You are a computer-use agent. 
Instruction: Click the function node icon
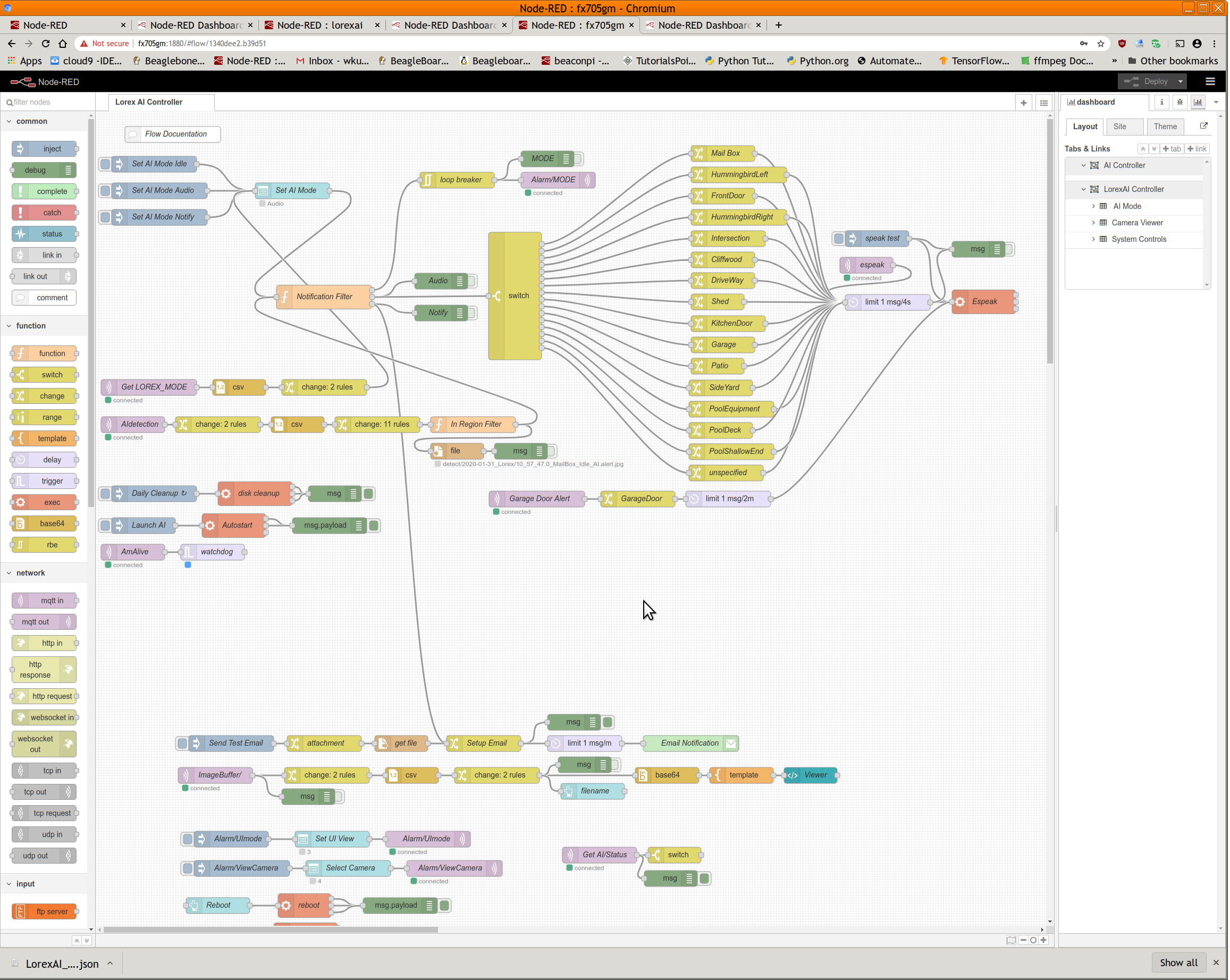[21, 353]
